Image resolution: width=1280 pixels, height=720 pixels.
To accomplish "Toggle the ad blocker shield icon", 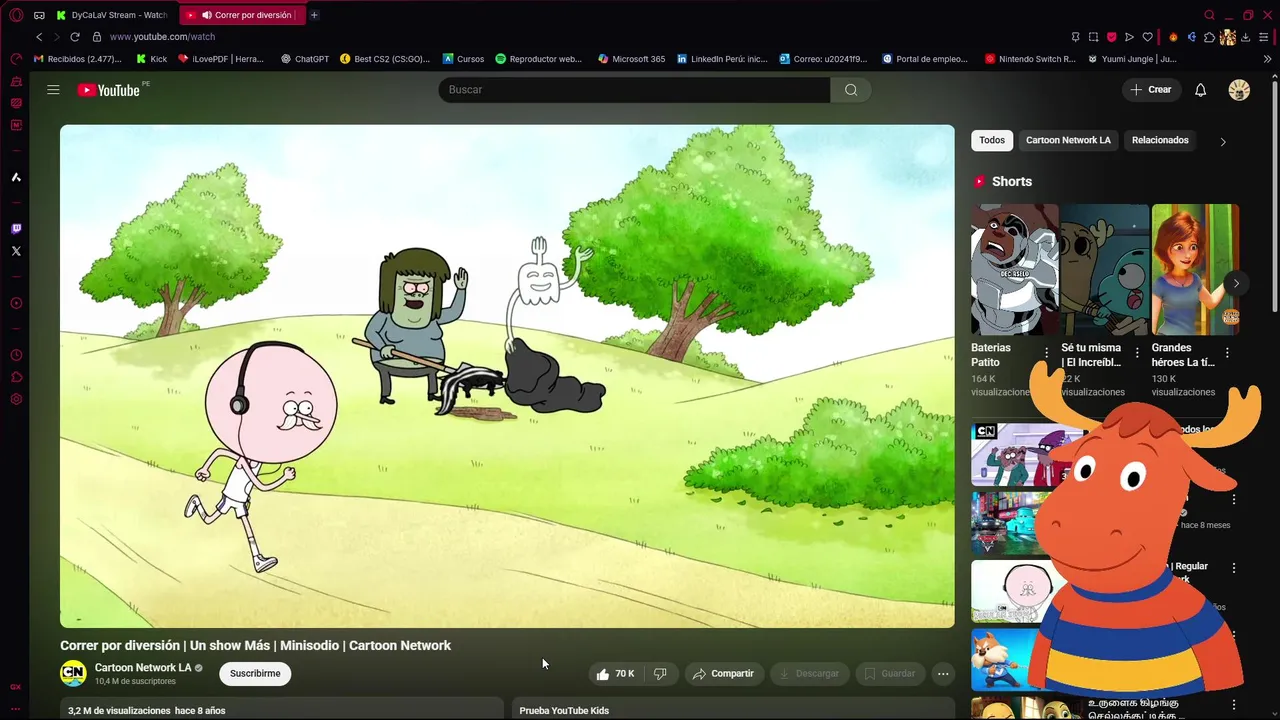I will click(x=1111, y=37).
